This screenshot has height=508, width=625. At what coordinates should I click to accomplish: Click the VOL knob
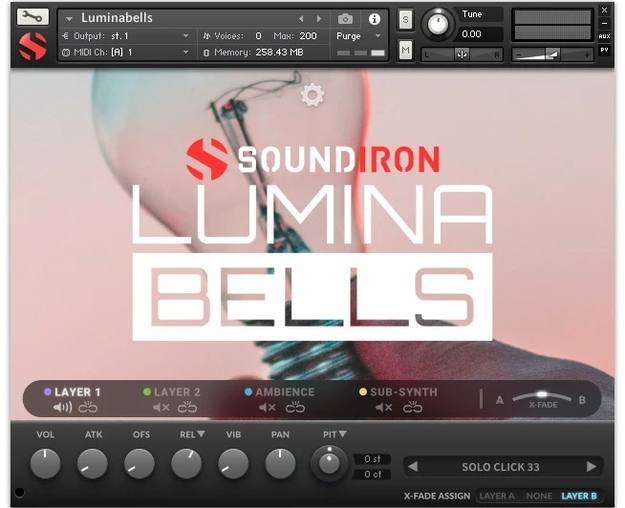(45, 463)
